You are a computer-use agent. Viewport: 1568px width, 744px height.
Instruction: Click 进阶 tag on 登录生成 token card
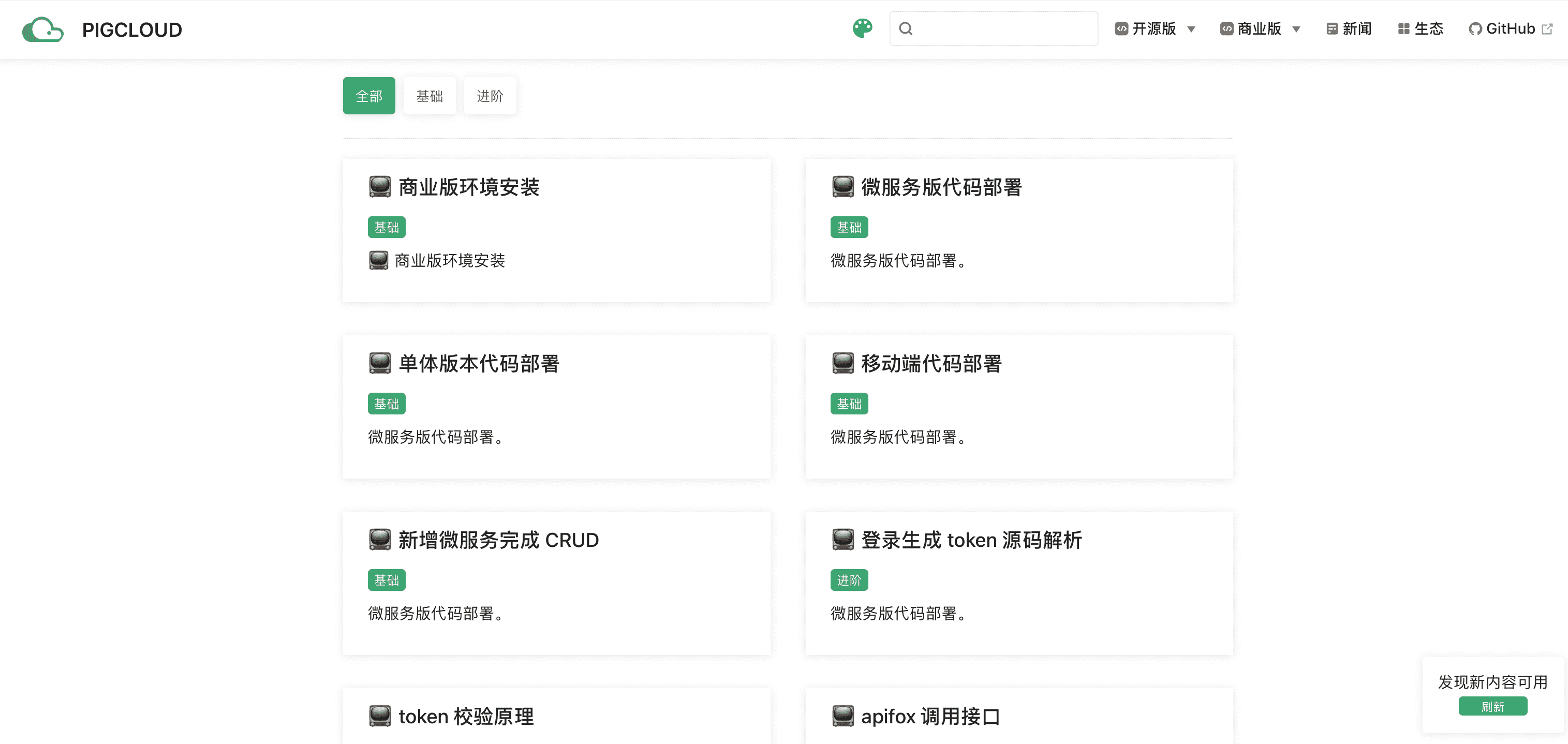click(x=849, y=580)
